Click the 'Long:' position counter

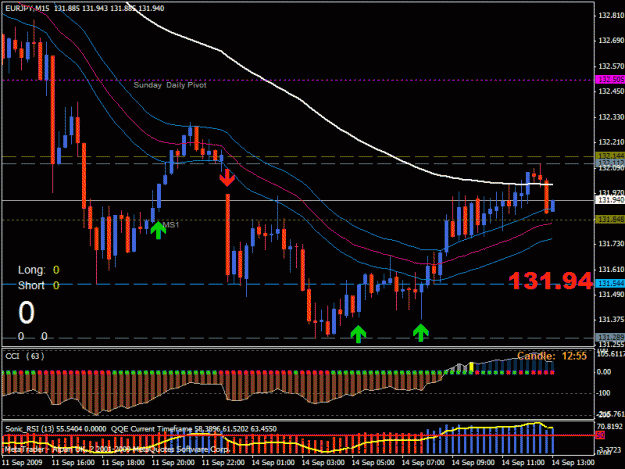[x=38, y=270]
